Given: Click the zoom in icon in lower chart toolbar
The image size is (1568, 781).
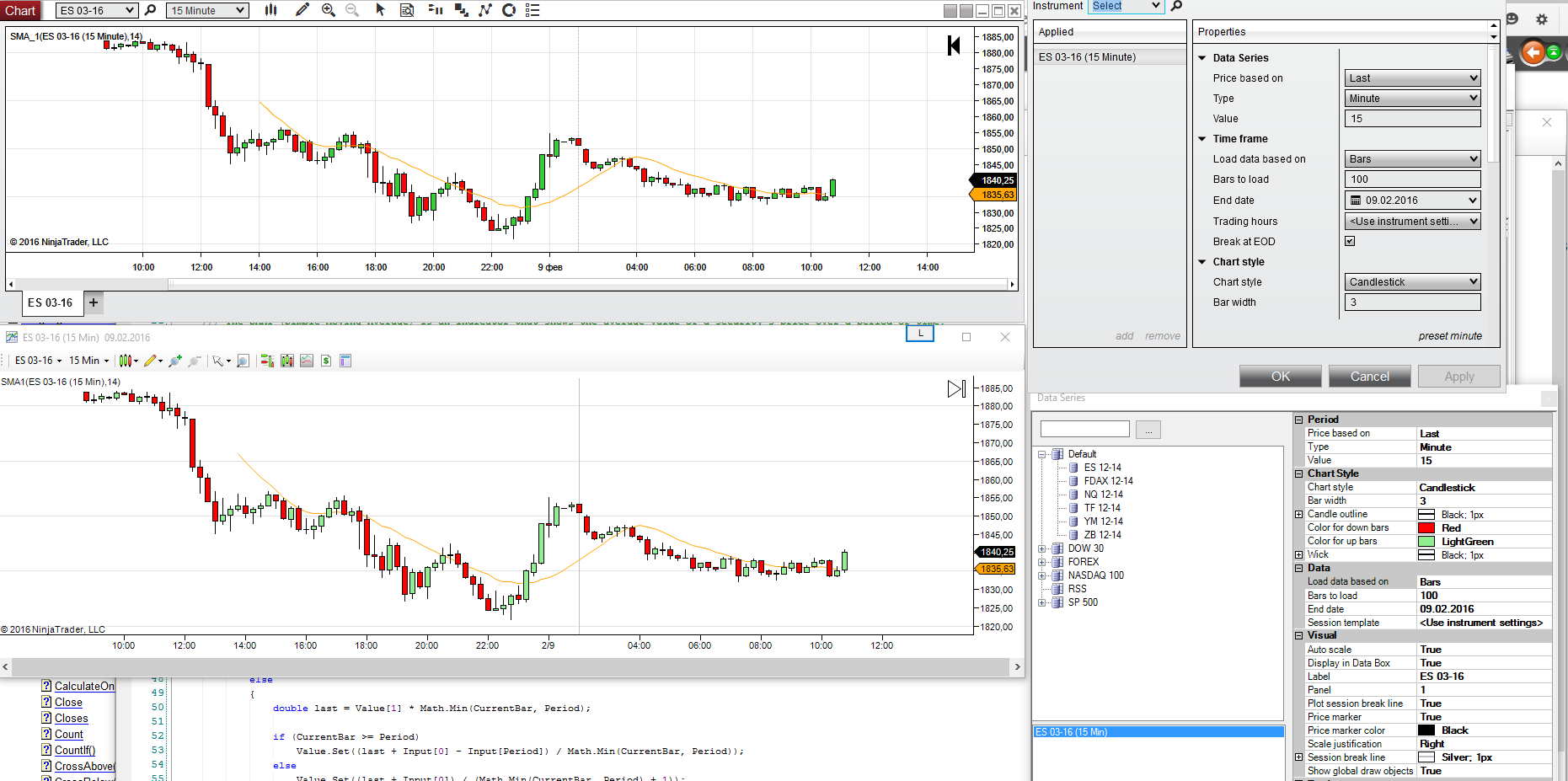Looking at the screenshot, I should point(175,361).
